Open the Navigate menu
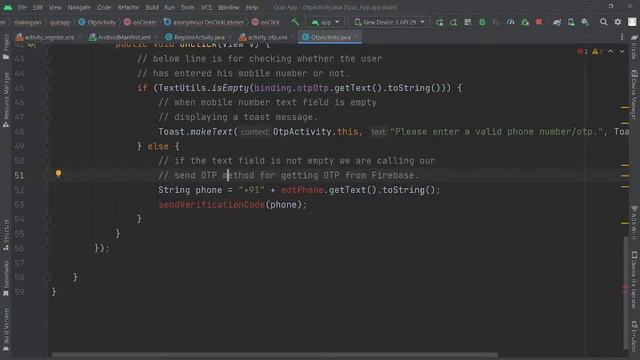Image resolution: width=640 pixels, height=360 pixels. [79, 7]
